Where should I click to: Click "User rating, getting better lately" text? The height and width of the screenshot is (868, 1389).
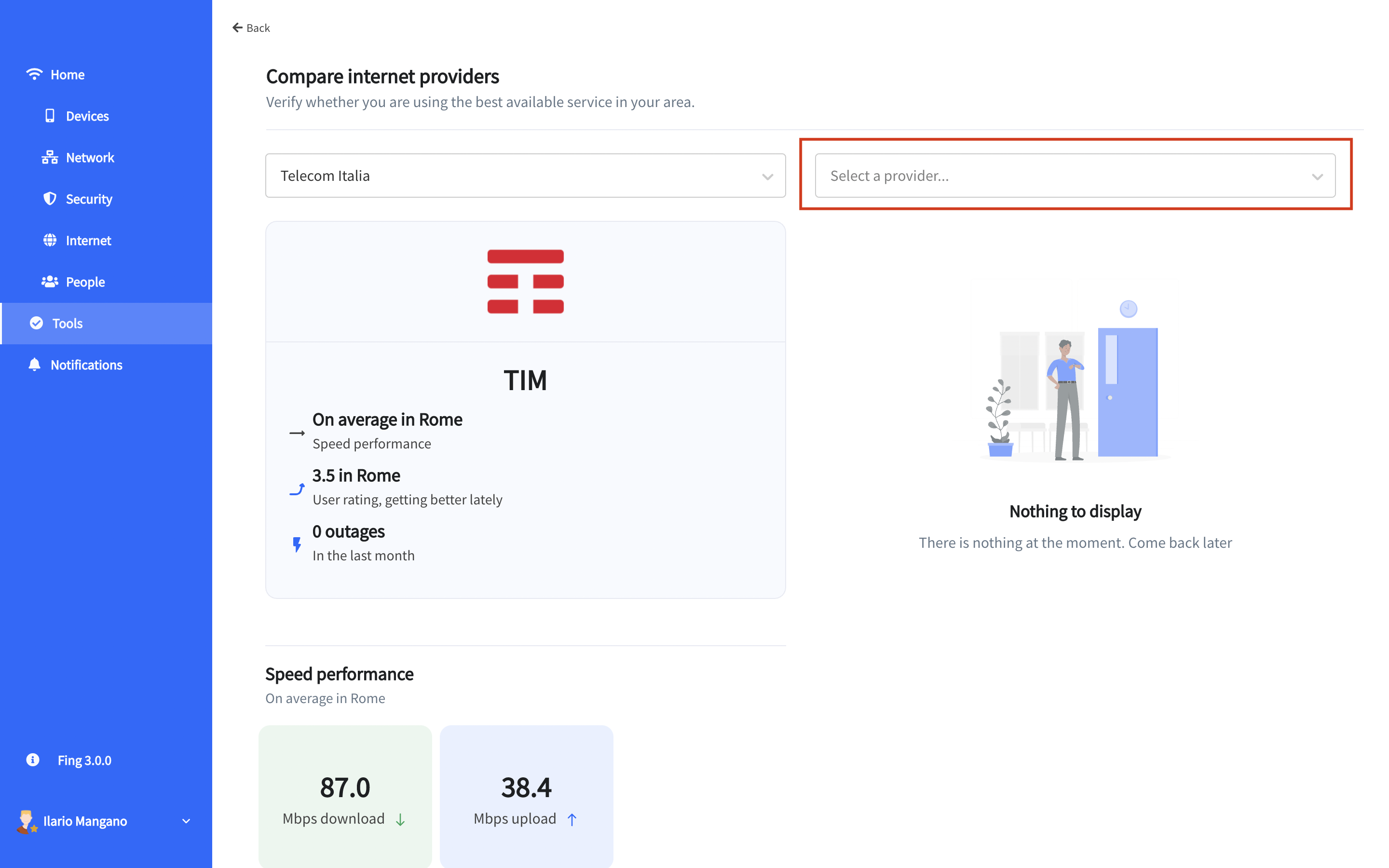point(408,500)
